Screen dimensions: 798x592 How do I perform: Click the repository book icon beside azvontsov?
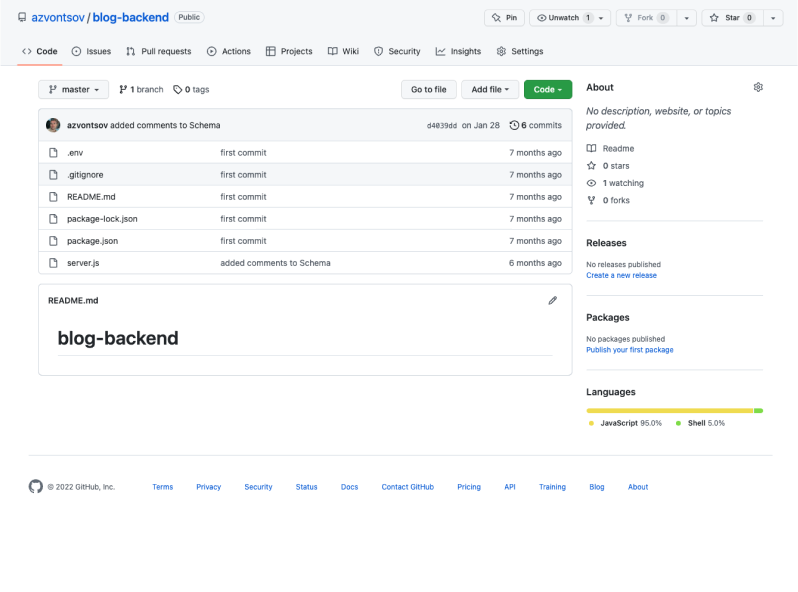pyautogui.click(x=22, y=17)
